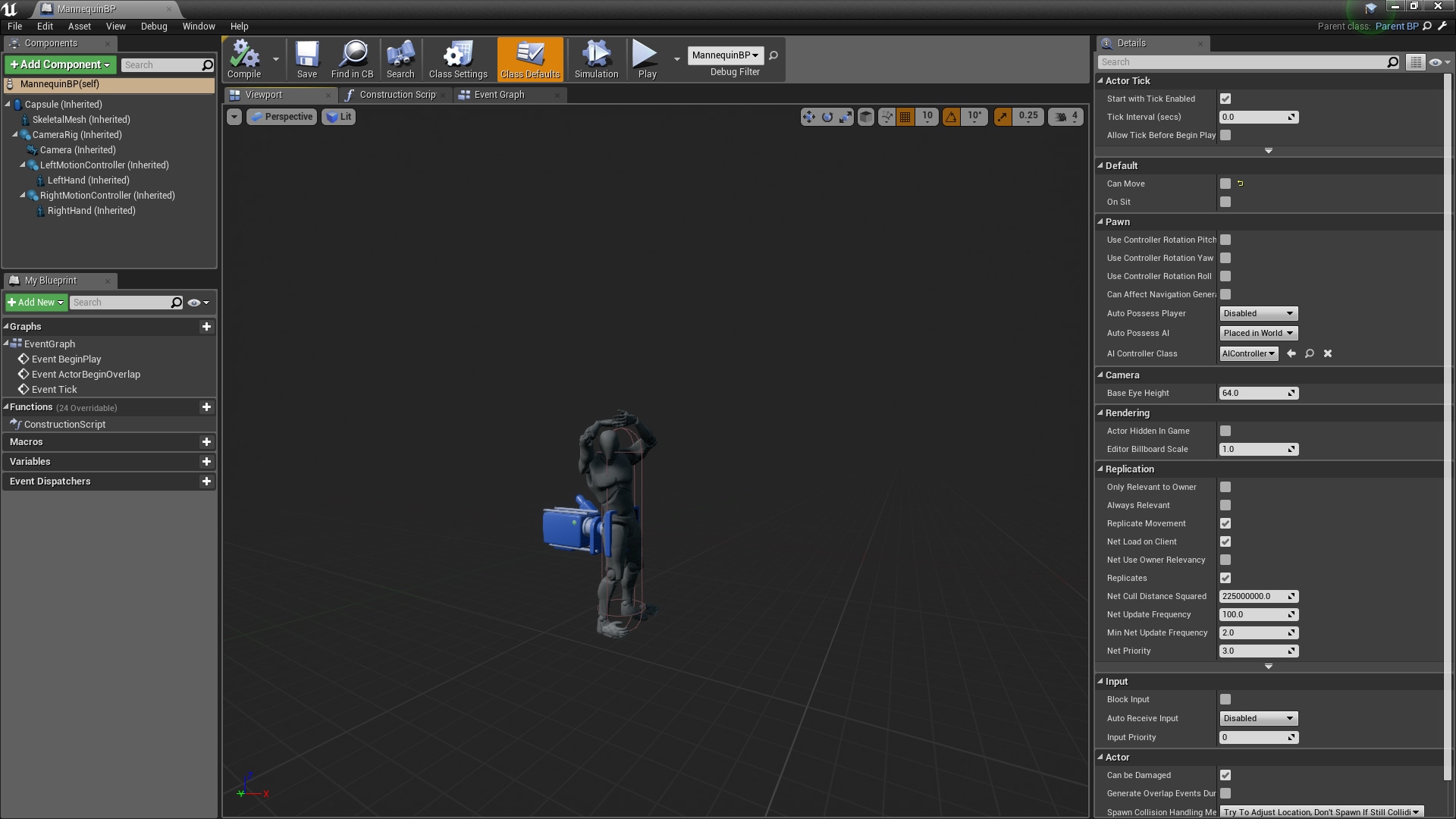Enable the Block Input checkbox
The image size is (1456, 819).
click(1225, 699)
